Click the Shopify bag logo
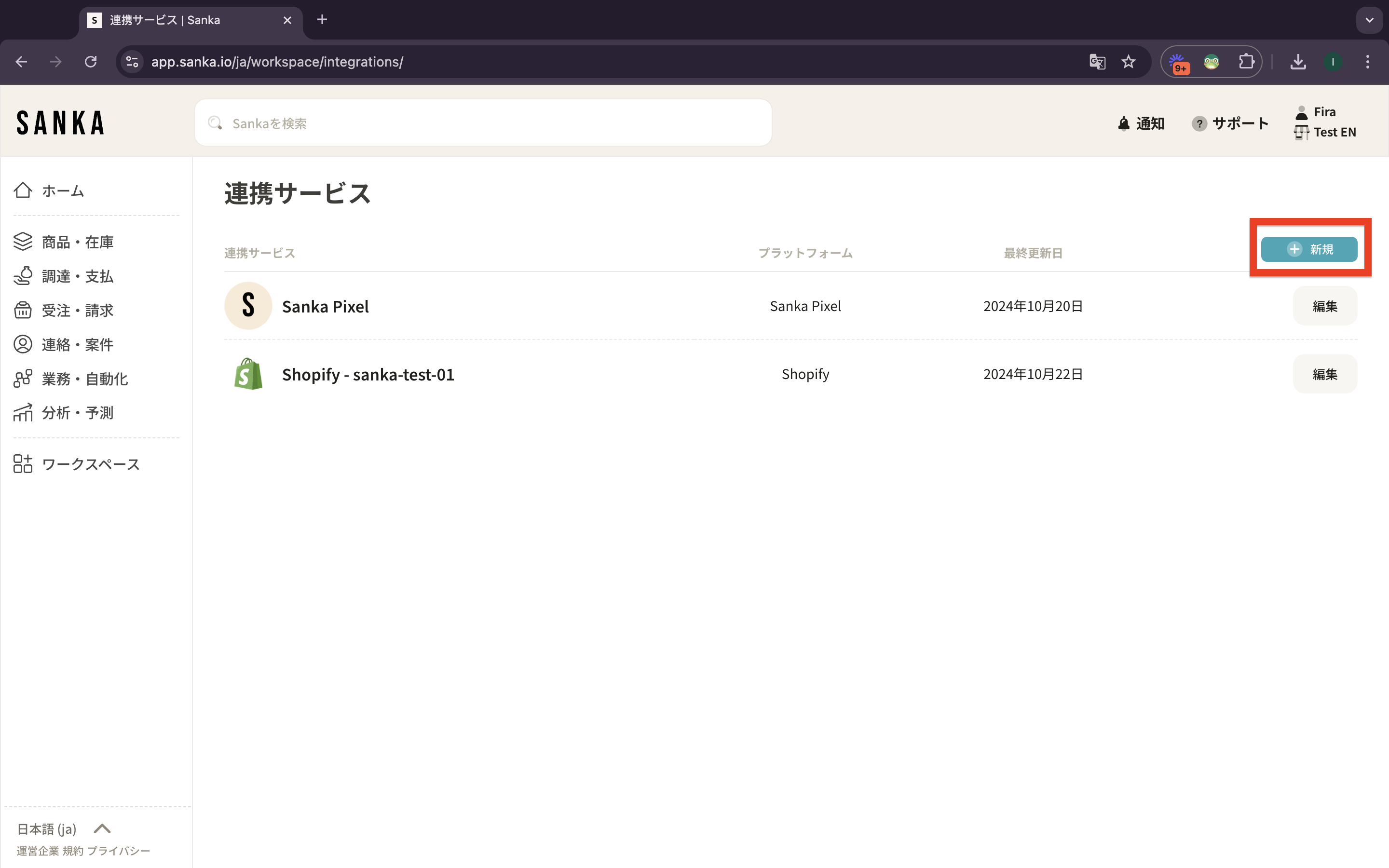The height and width of the screenshot is (868, 1389). coord(248,374)
